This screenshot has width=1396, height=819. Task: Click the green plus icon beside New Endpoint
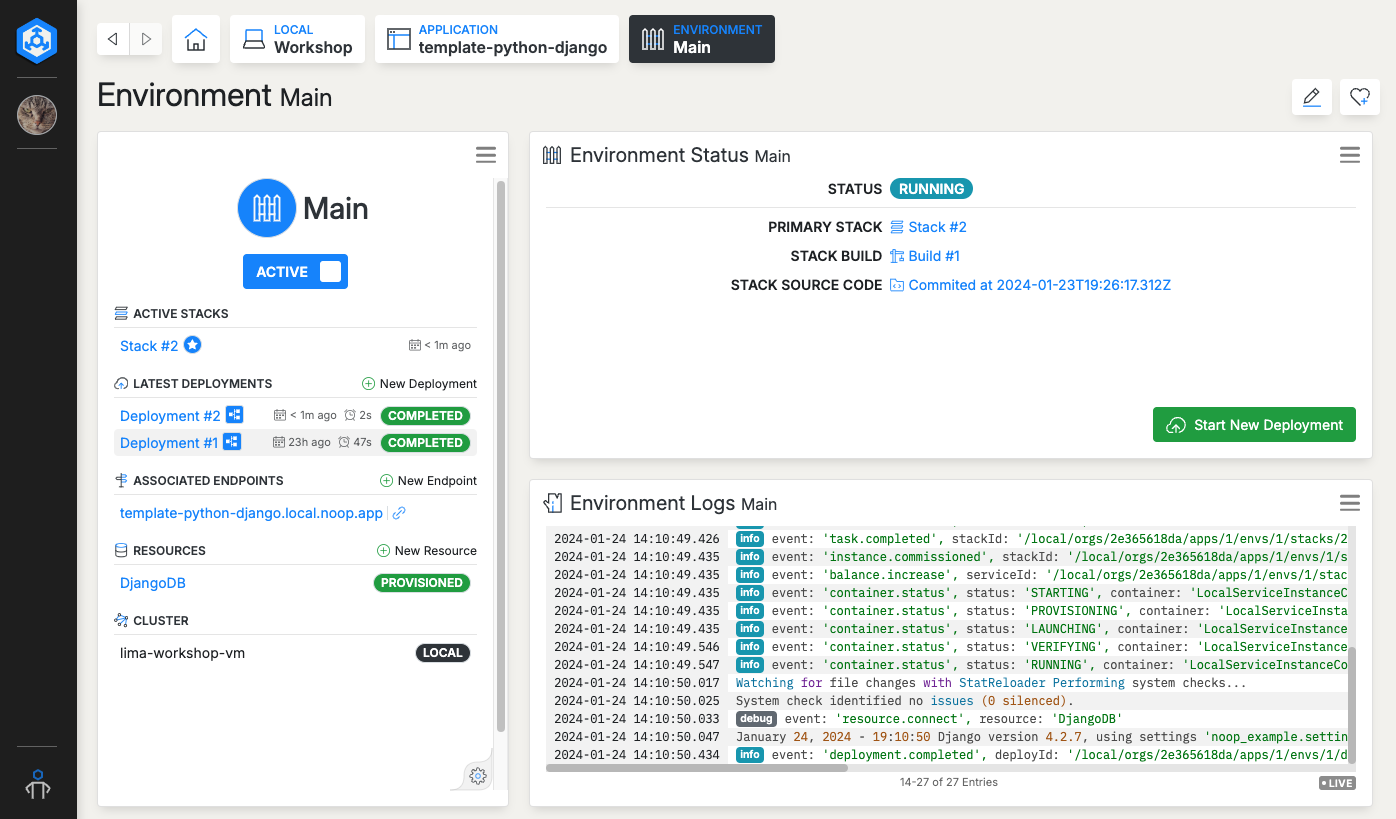pos(385,480)
